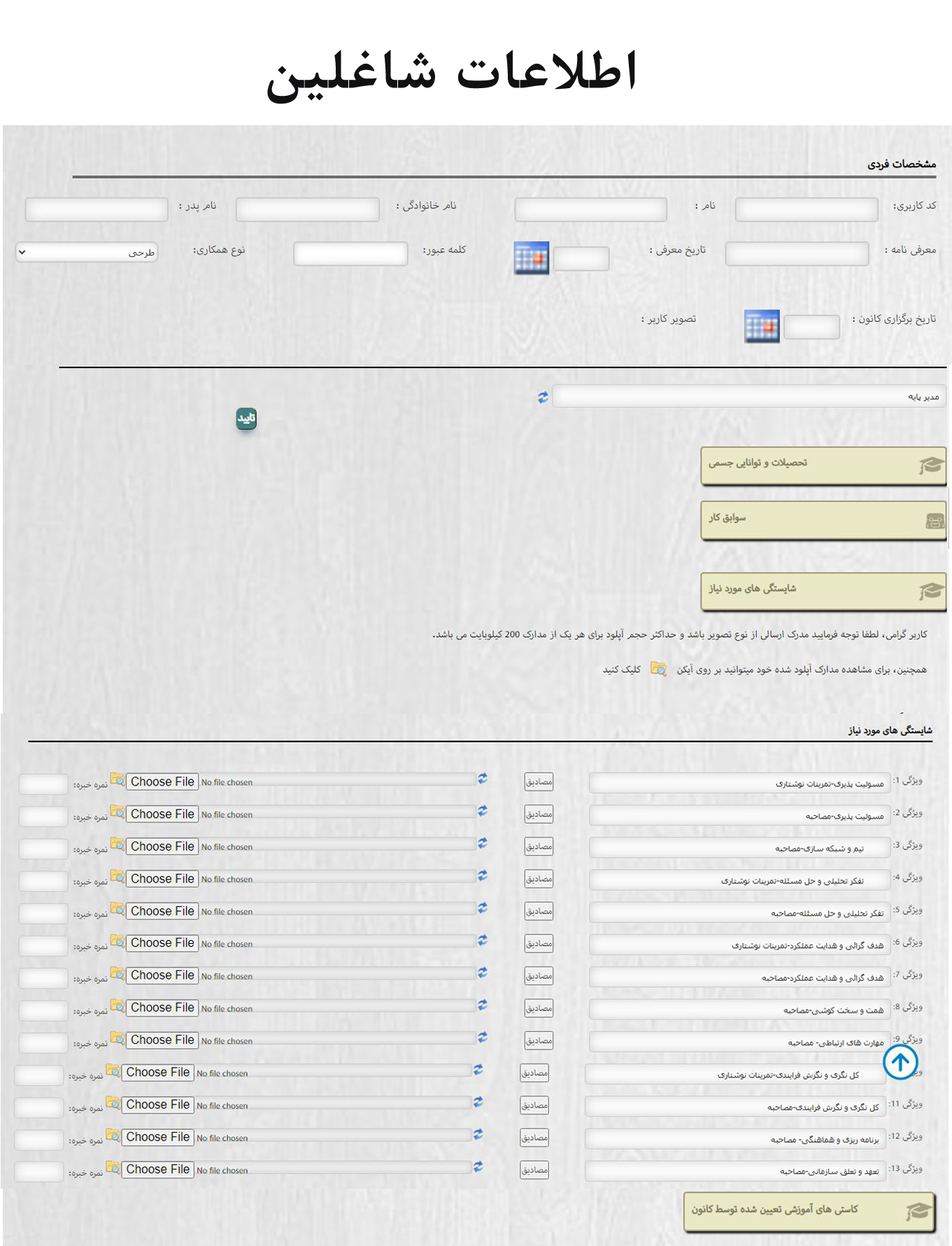
Task: Expand the سوابق کار section
Action: coord(823,519)
